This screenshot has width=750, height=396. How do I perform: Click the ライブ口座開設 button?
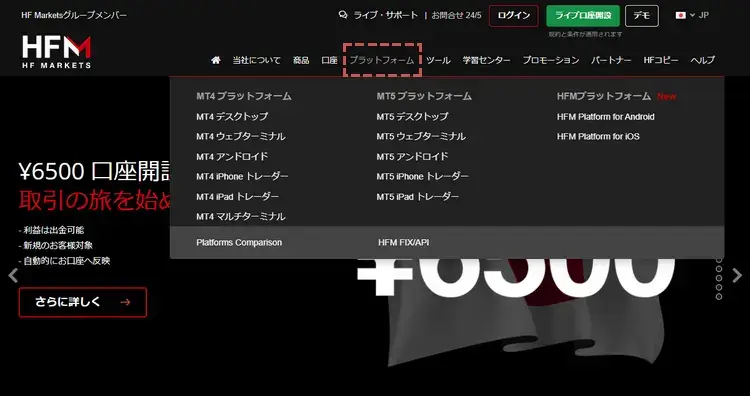(583, 16)
